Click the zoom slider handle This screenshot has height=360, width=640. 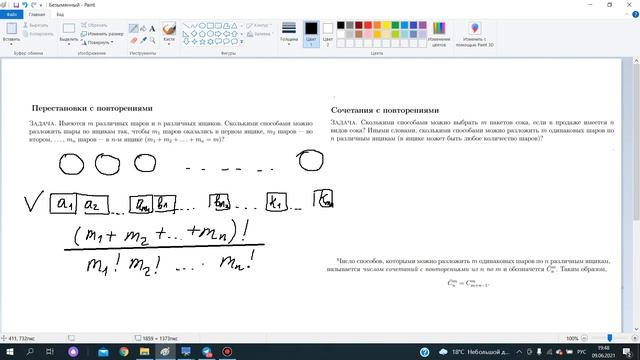coord(610,338)
